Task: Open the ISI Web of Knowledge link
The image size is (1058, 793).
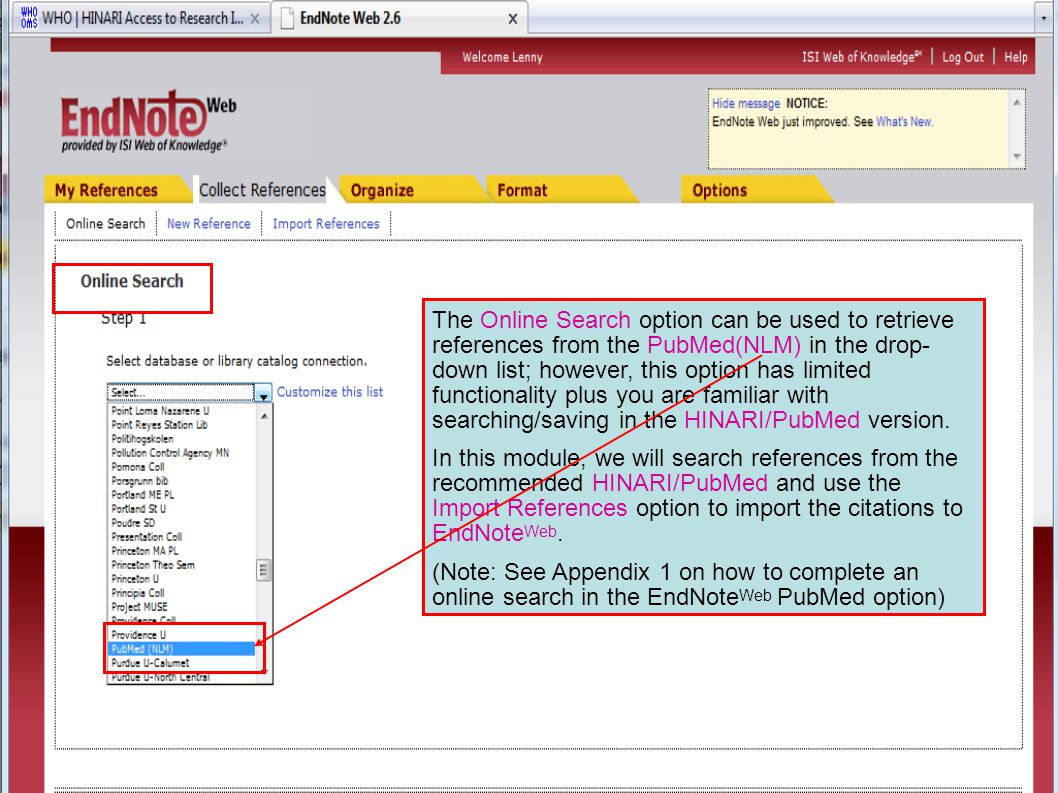Action: pos(861,57)
